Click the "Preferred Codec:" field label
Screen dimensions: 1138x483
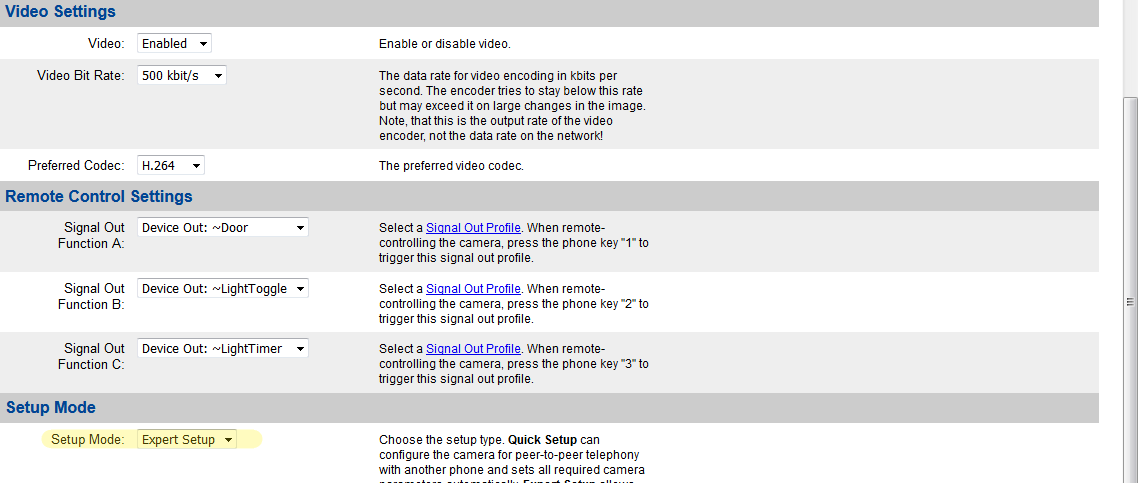(76, 165)
